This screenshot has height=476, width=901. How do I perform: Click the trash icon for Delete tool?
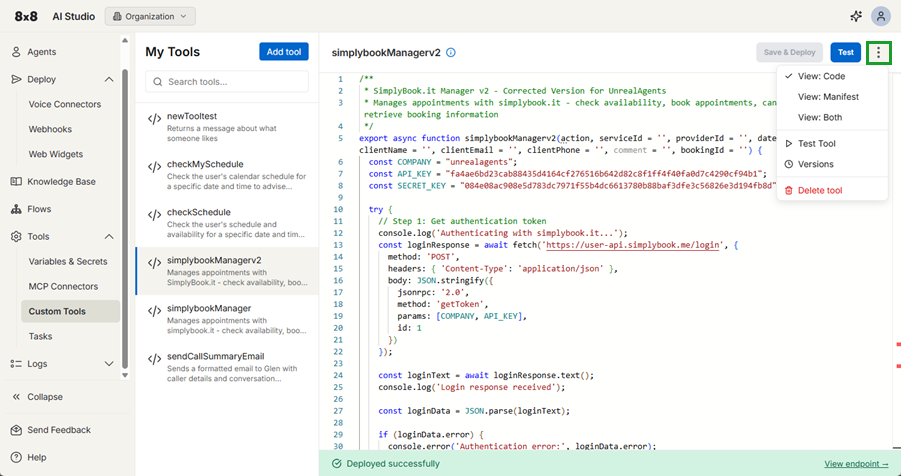click(788, 190)
